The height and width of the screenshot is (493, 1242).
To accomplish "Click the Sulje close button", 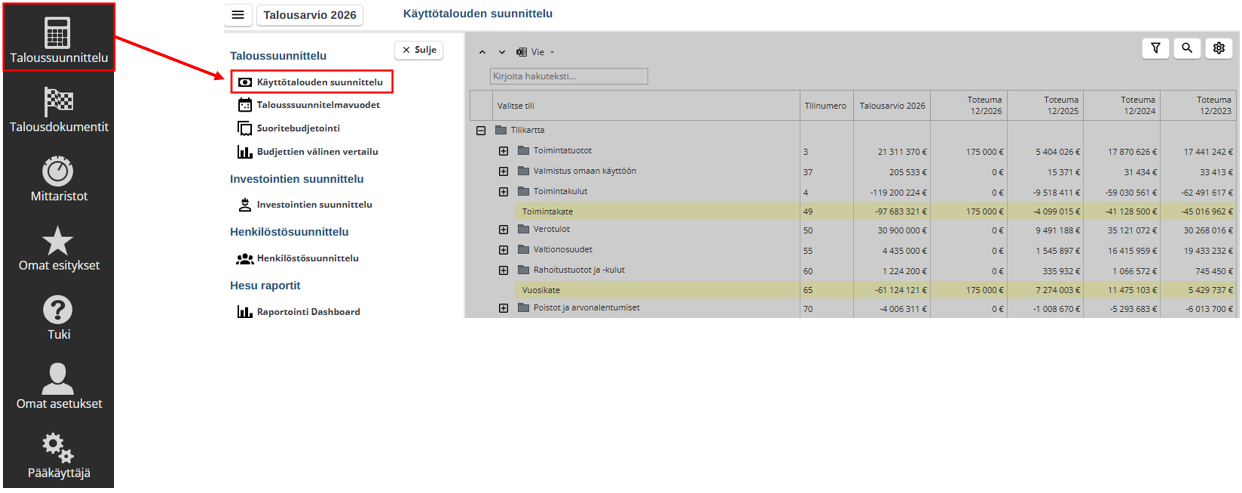I will [419, 50].
